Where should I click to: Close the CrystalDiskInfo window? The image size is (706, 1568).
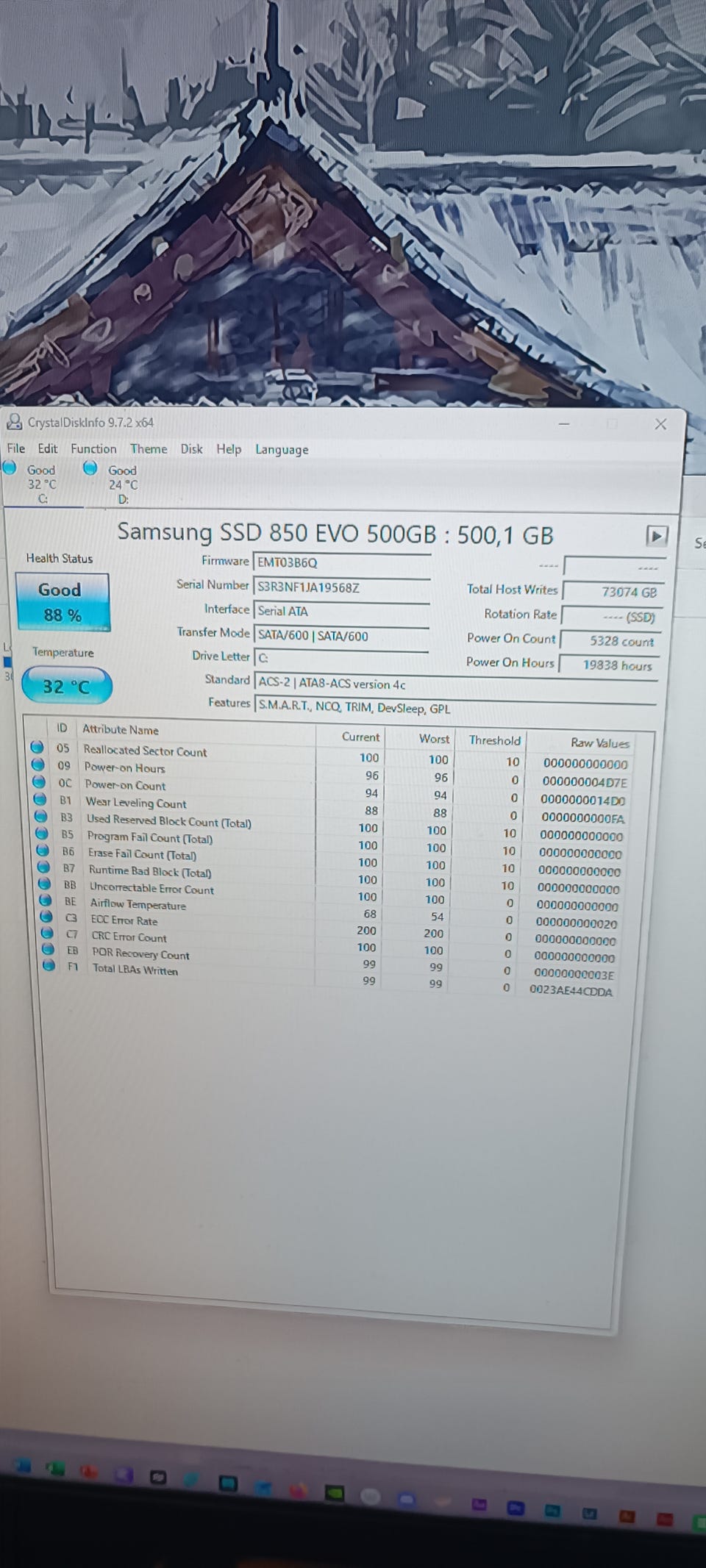click(x=660, y=424)
